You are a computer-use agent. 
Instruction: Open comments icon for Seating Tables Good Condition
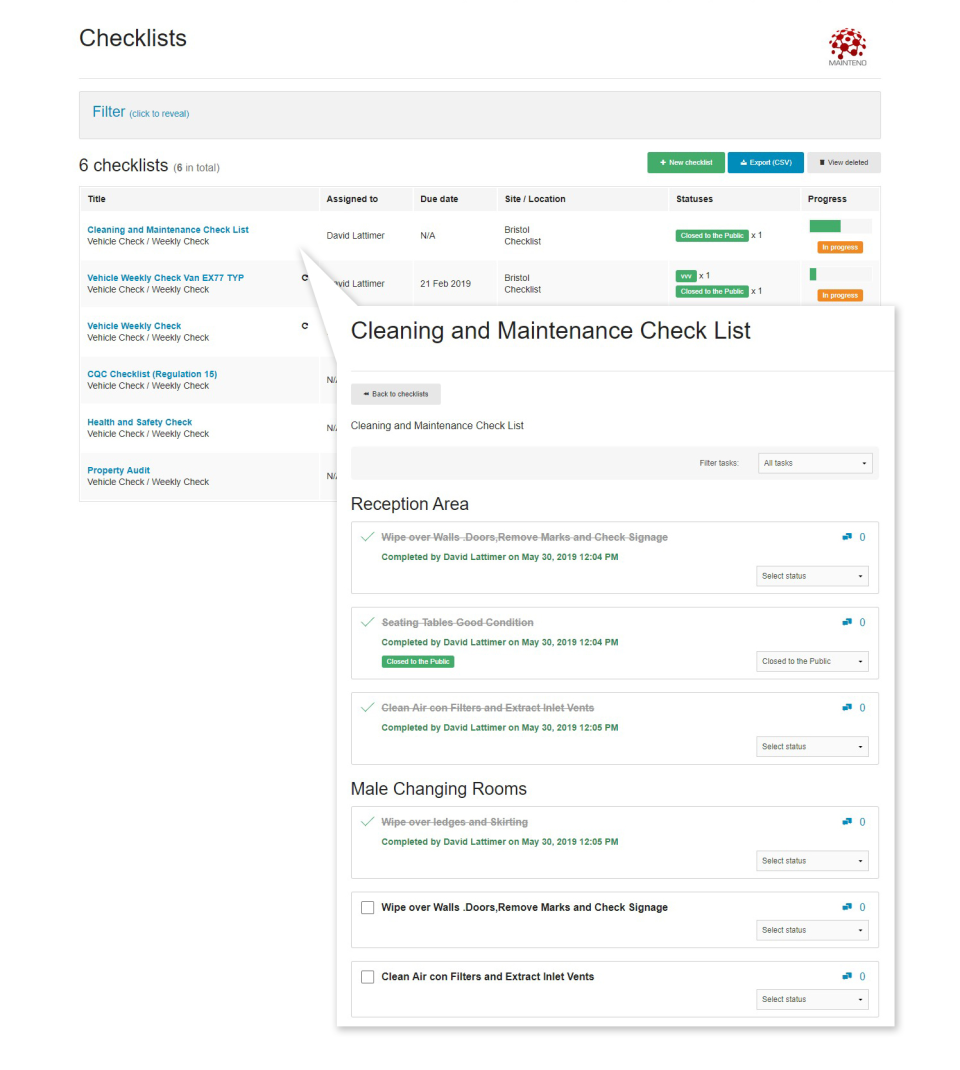click(x=847, y=622)
